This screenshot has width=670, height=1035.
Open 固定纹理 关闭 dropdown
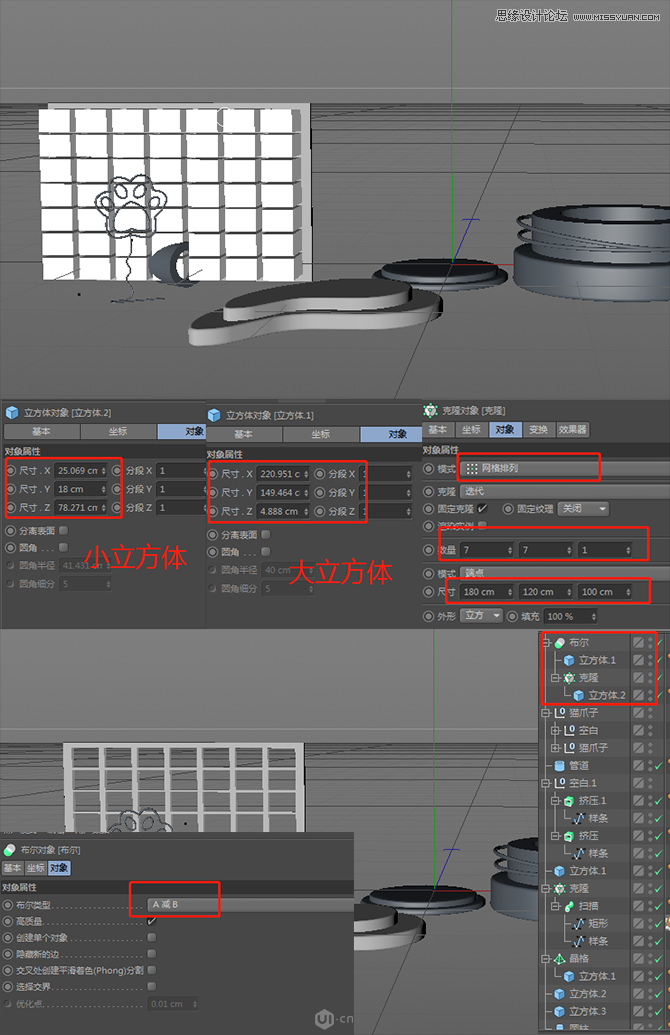point(584,509)
